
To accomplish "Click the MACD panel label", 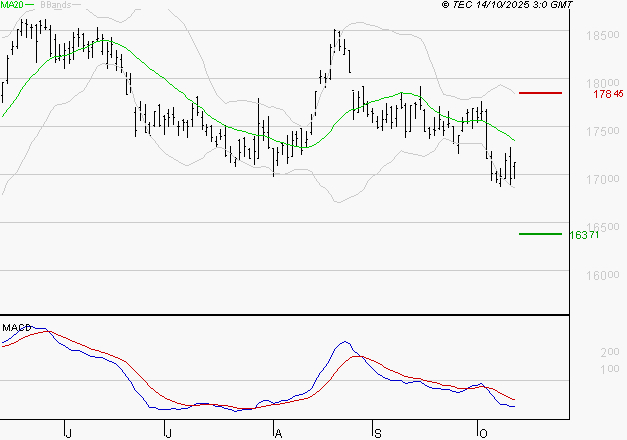I will (x=15, y=327).
